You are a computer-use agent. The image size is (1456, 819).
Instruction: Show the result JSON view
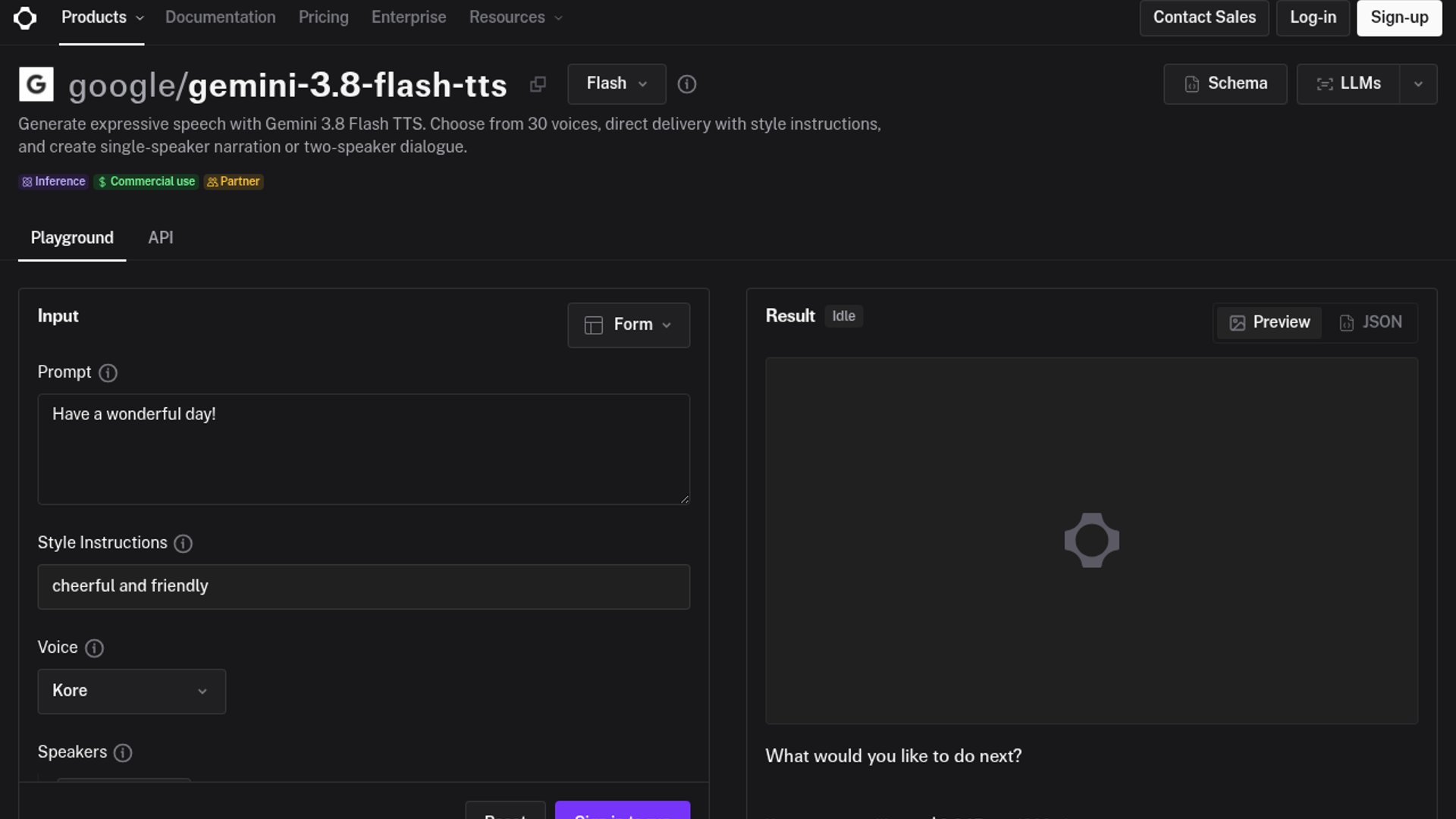click(1370, 323)
